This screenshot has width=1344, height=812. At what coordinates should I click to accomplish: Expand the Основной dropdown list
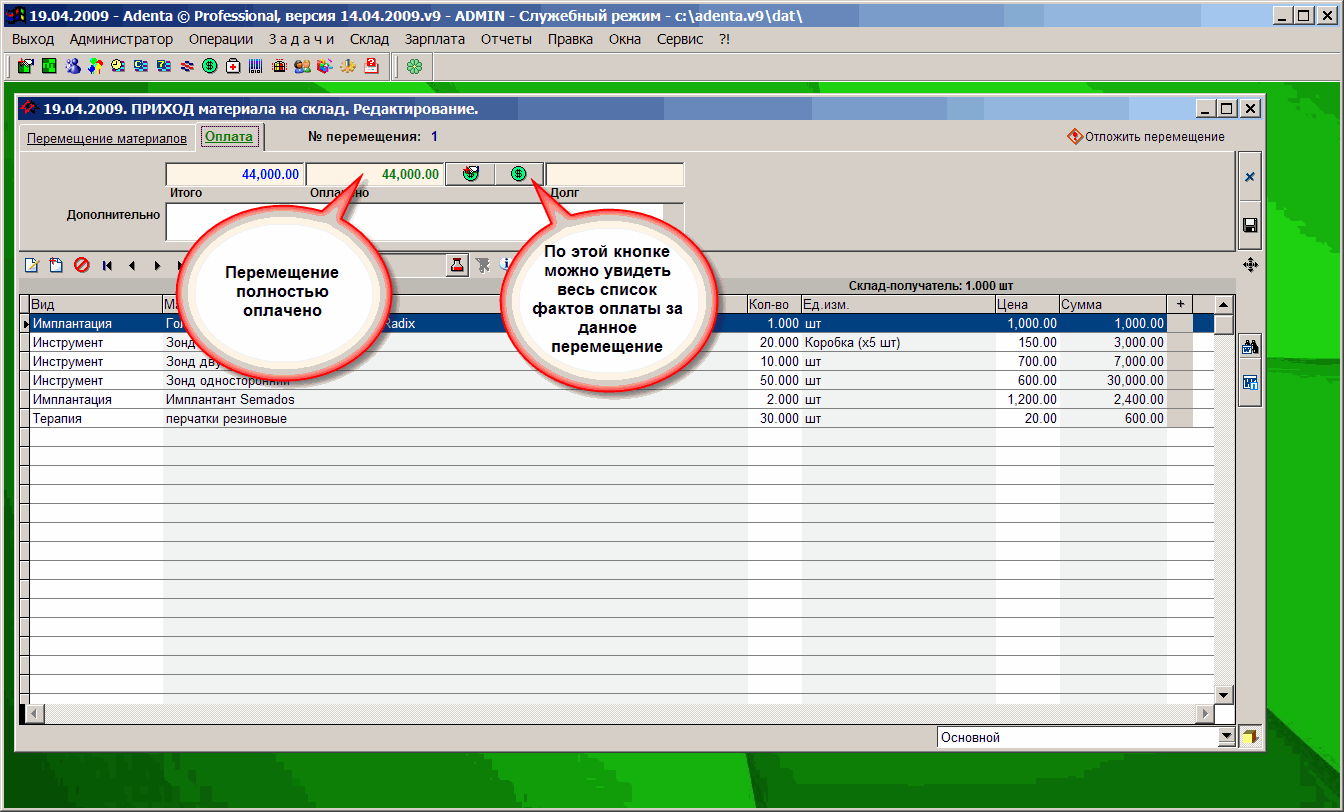pyautogui.click(x=1227, y=737)
